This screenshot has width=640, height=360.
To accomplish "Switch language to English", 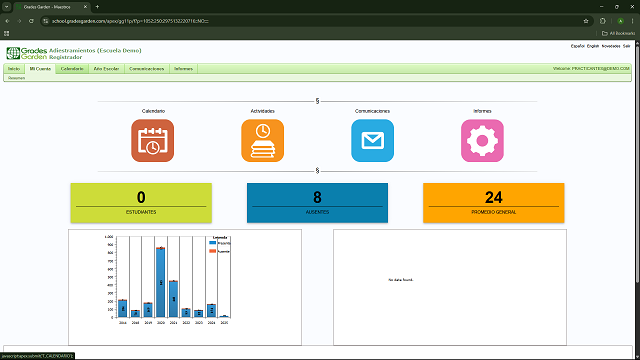I will 593,46.
